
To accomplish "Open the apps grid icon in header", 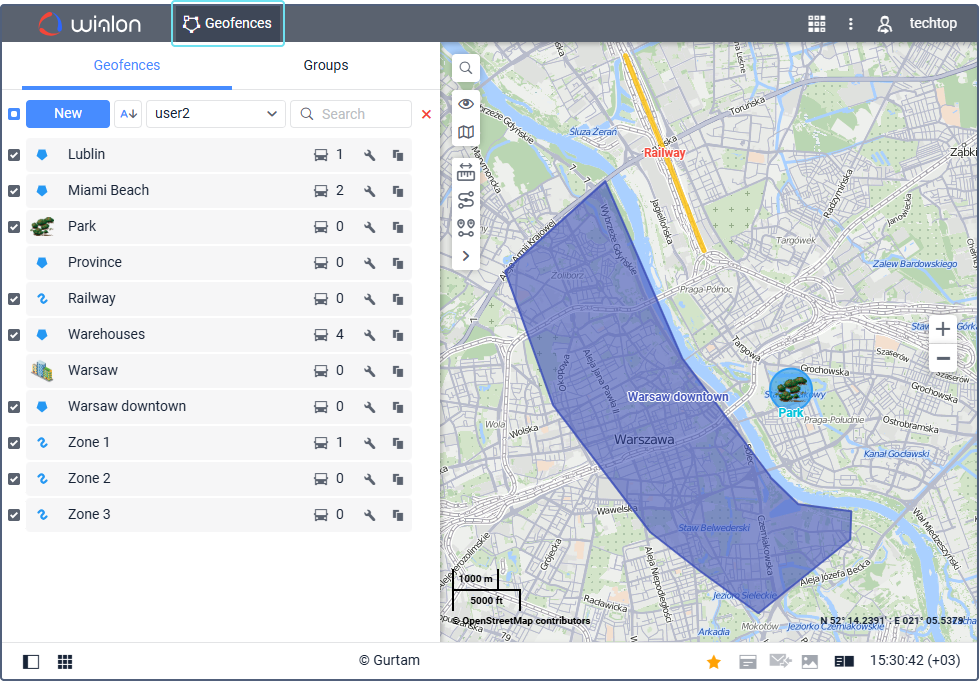I will click(x=817, y=23).
